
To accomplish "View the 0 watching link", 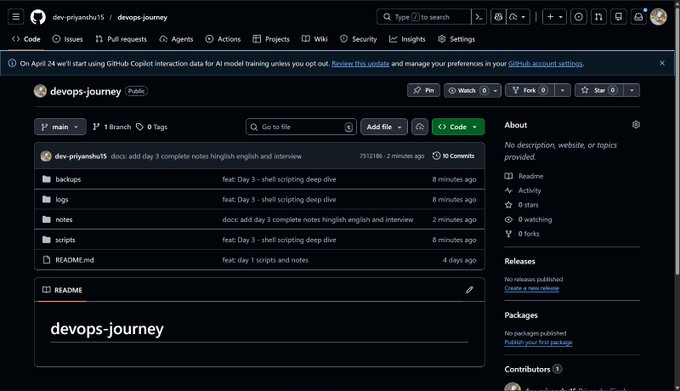I will (528, 219).
